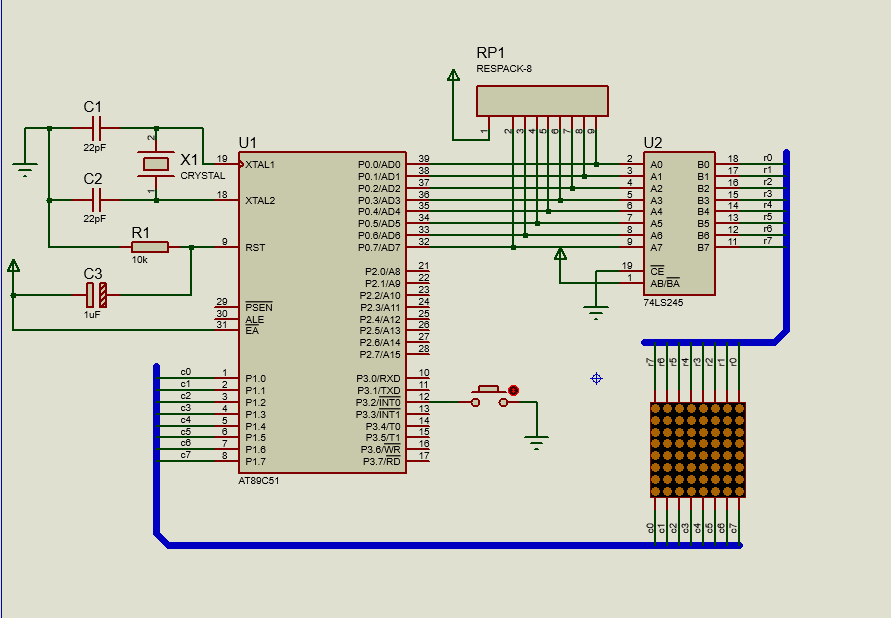Click the EA pin label on U1
Viewport: 891px width, 618px height.
252,331
